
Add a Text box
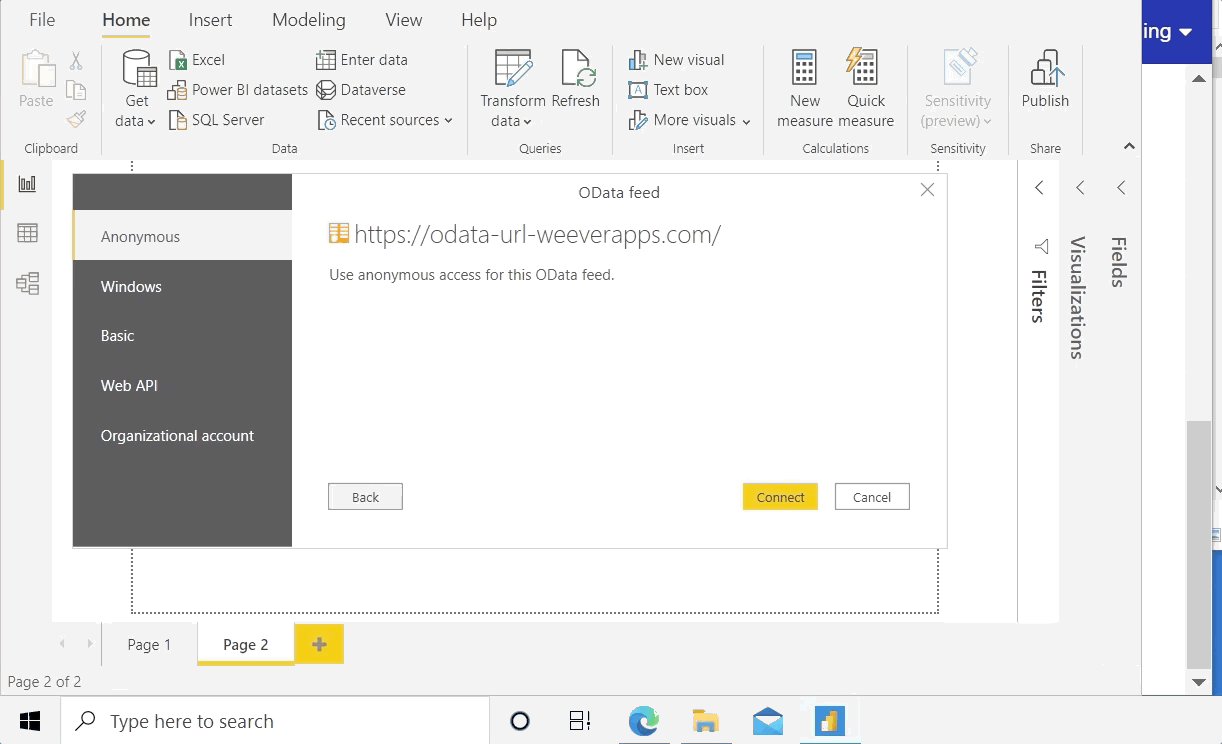tap(668, 90)
